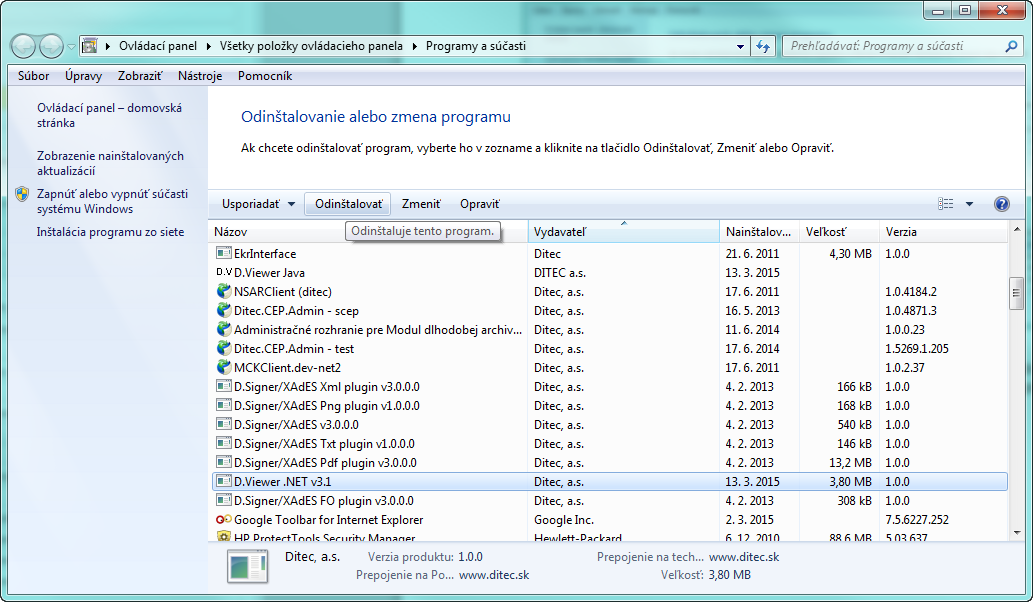Click the D.Signer/XAdES v3.0.0.0 icon
Screen dimensions: 1033x602
coord(224,424)
